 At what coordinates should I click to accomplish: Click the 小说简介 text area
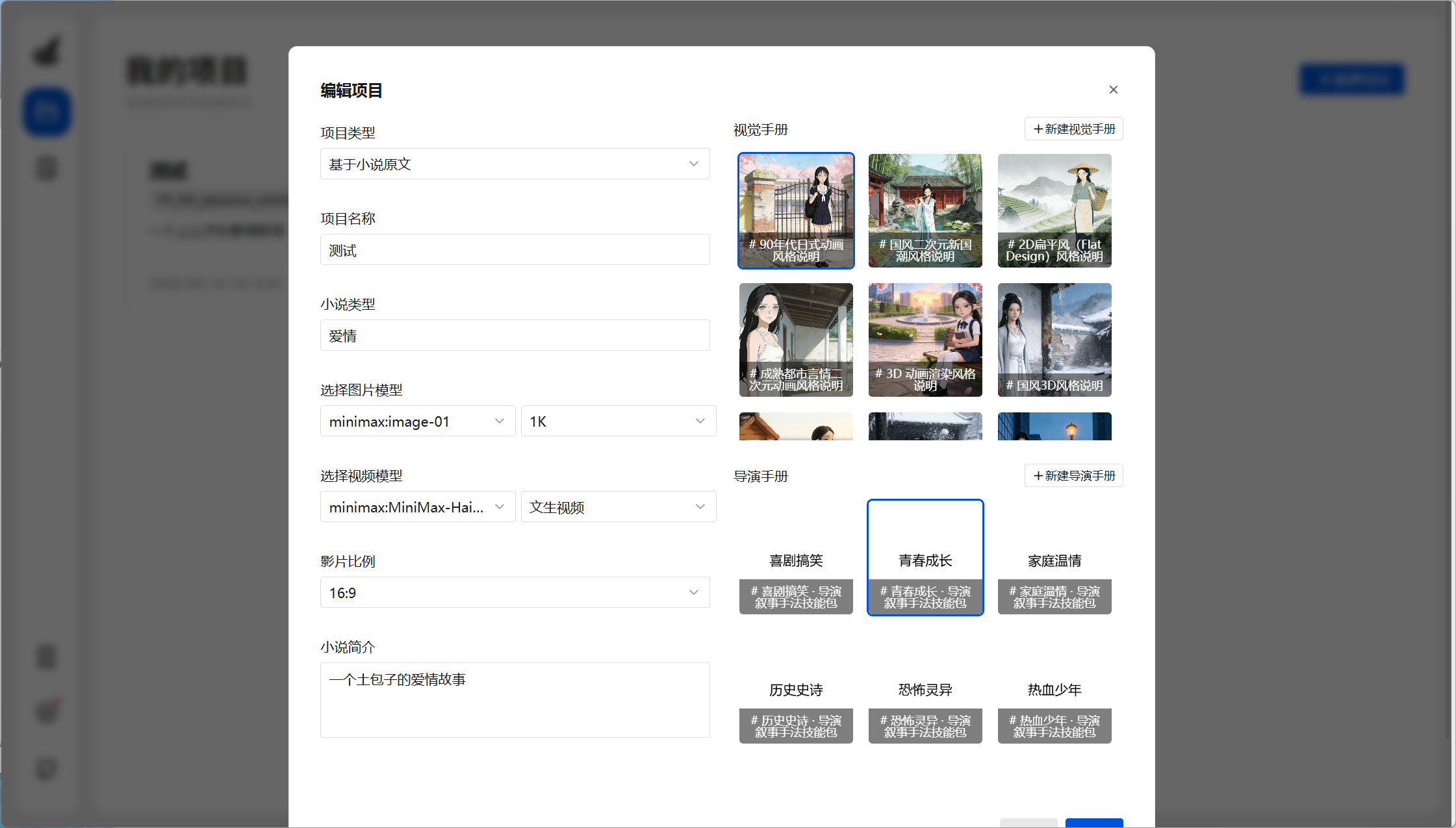(515, 700)
